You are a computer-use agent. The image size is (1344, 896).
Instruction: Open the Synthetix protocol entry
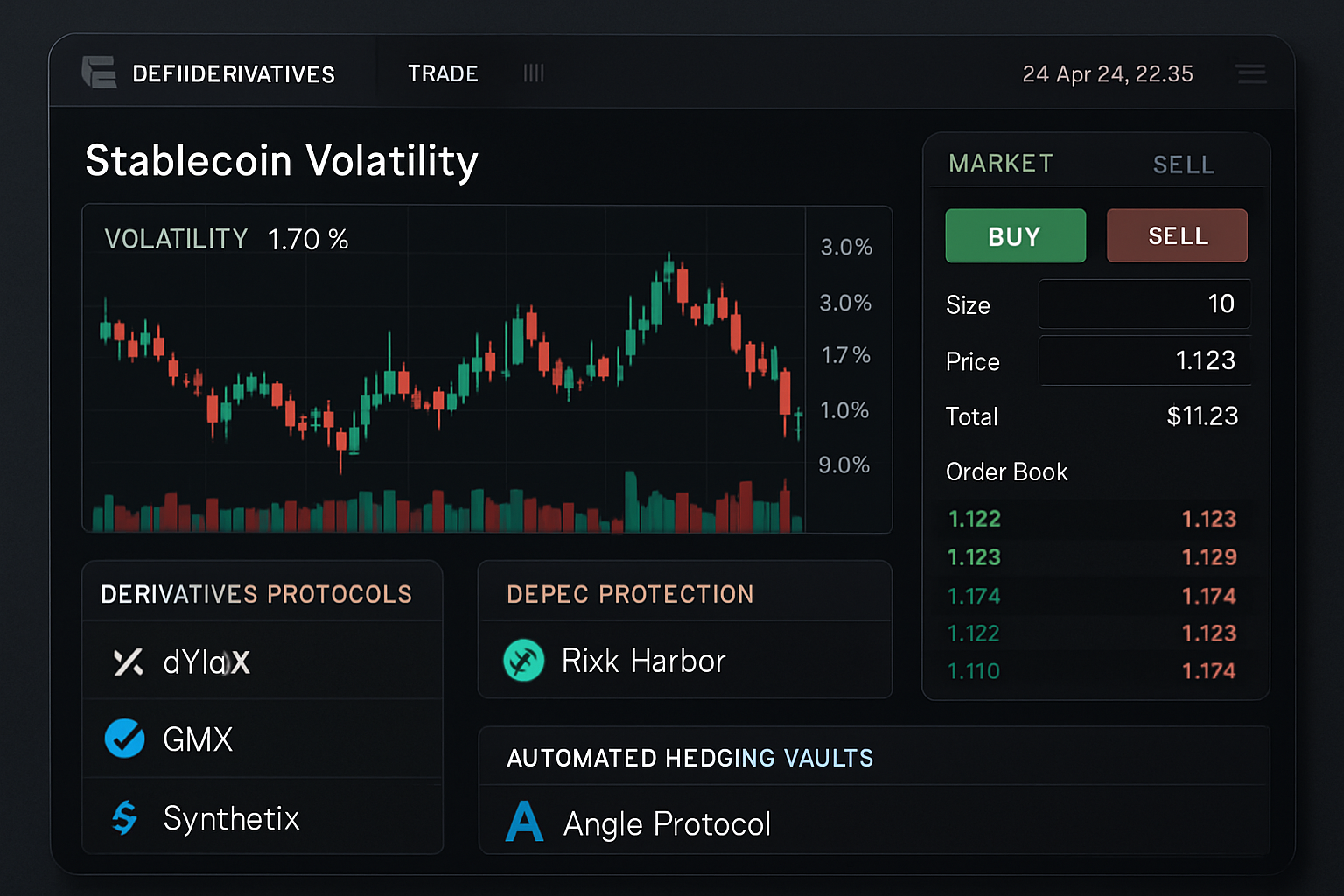(x=231, y=818)
